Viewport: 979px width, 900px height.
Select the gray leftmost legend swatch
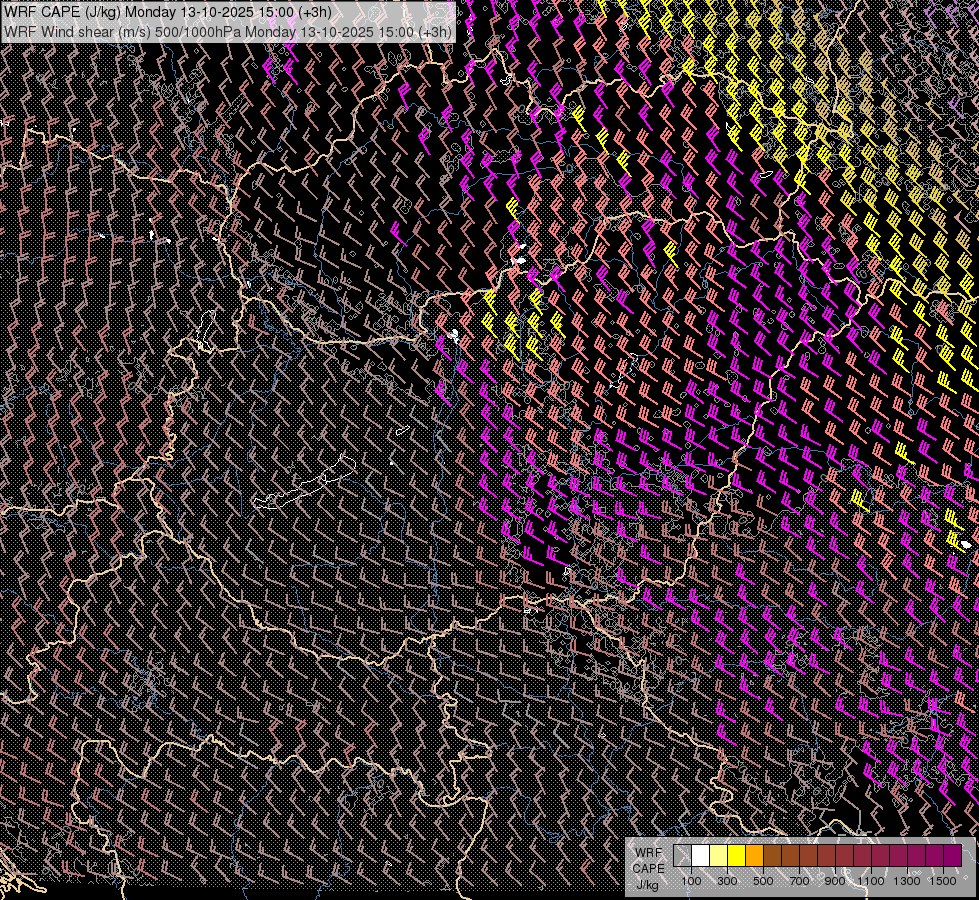pos(683,856)
